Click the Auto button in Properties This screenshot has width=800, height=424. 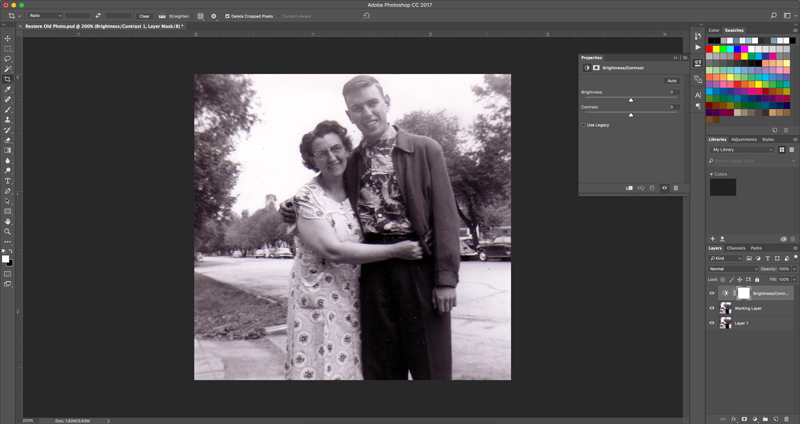click(672, 81)
